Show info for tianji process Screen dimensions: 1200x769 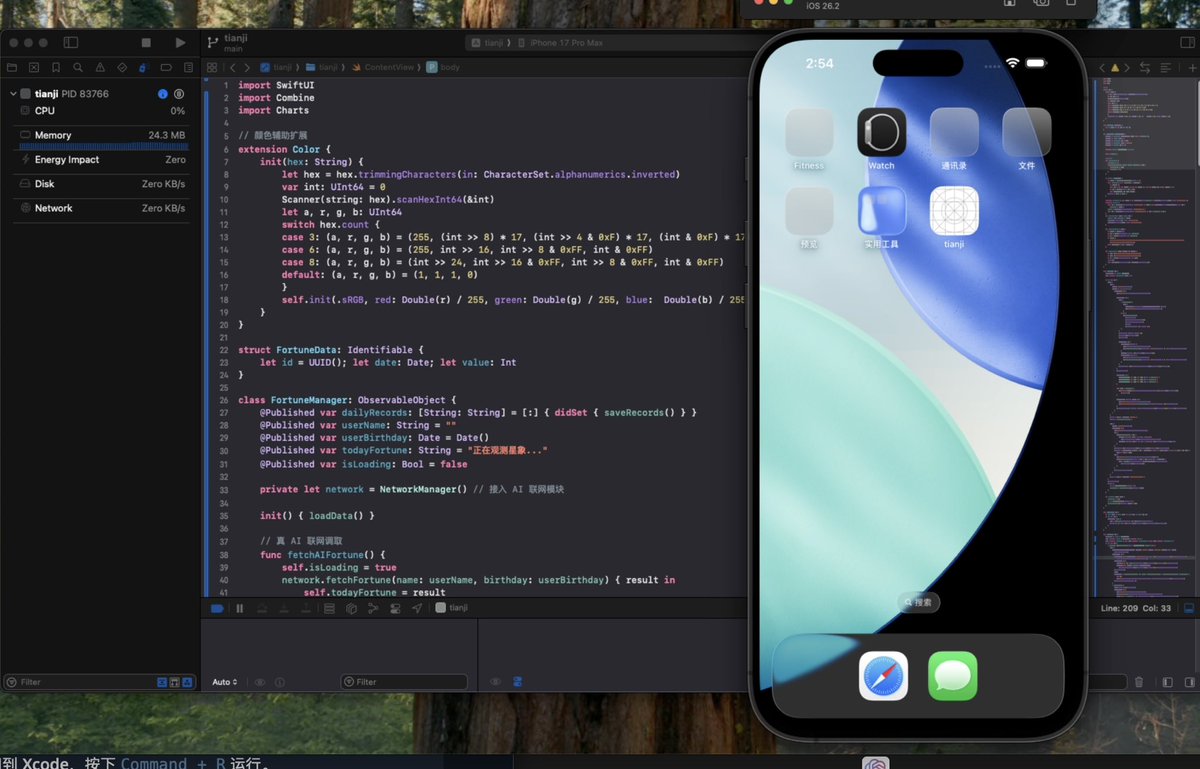(163, 94)
